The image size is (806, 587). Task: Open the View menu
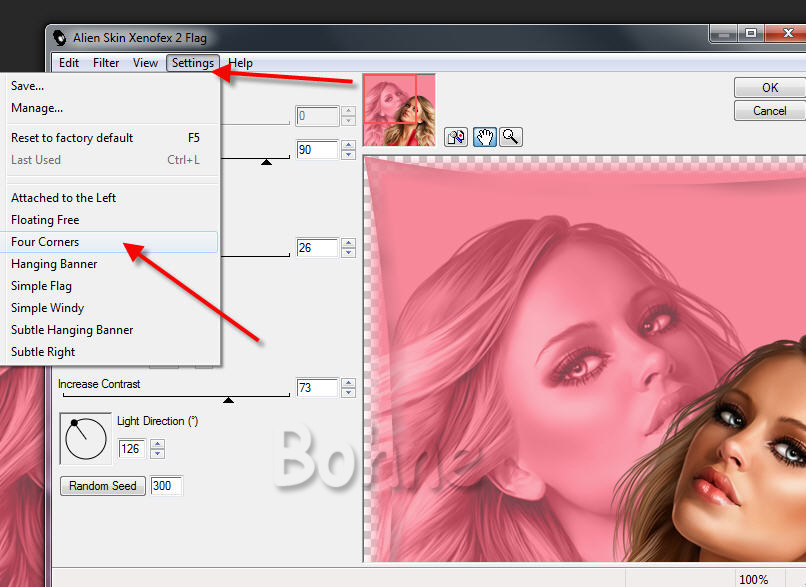[145, 63]
